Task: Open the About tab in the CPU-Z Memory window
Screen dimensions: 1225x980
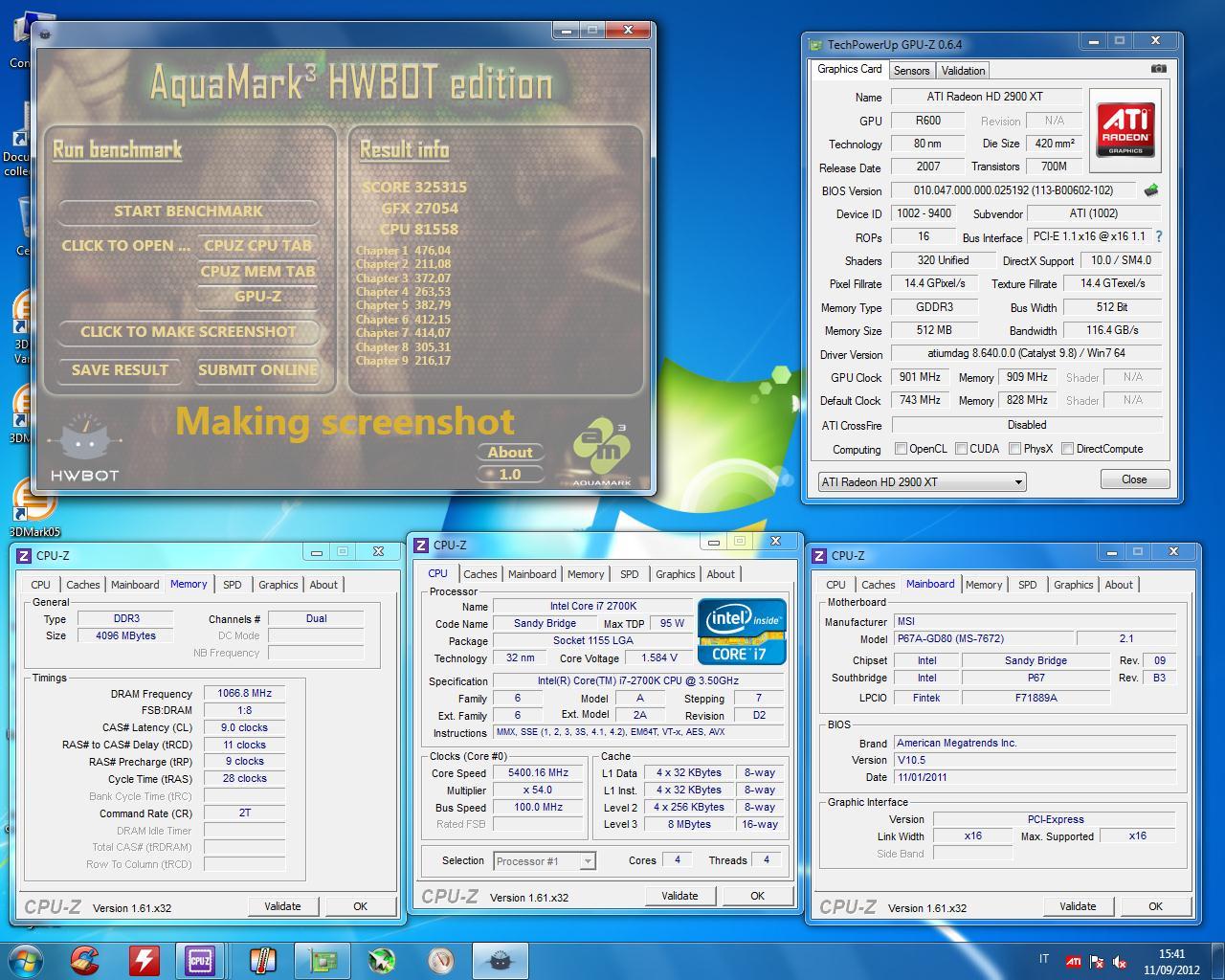Action: click(323, 585)
